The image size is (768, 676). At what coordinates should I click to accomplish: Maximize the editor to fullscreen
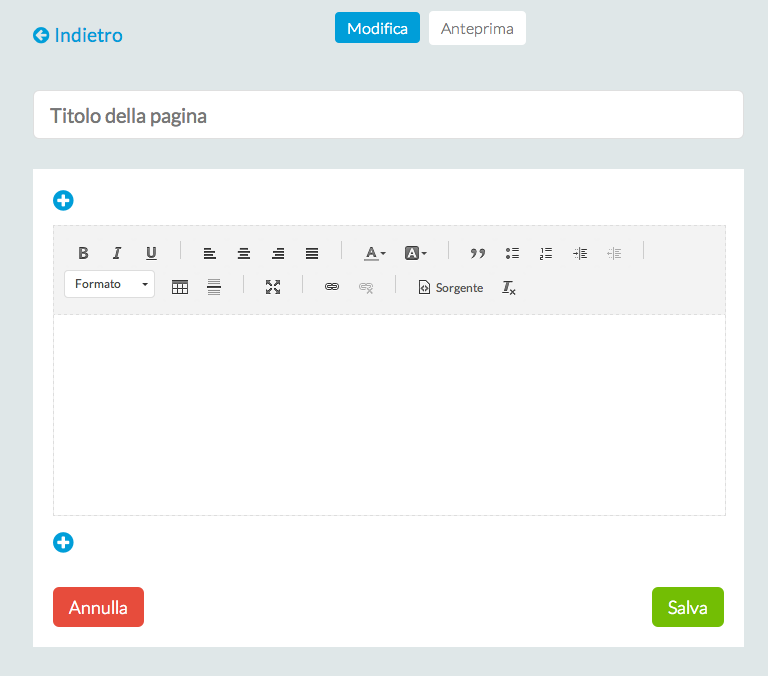273,287
